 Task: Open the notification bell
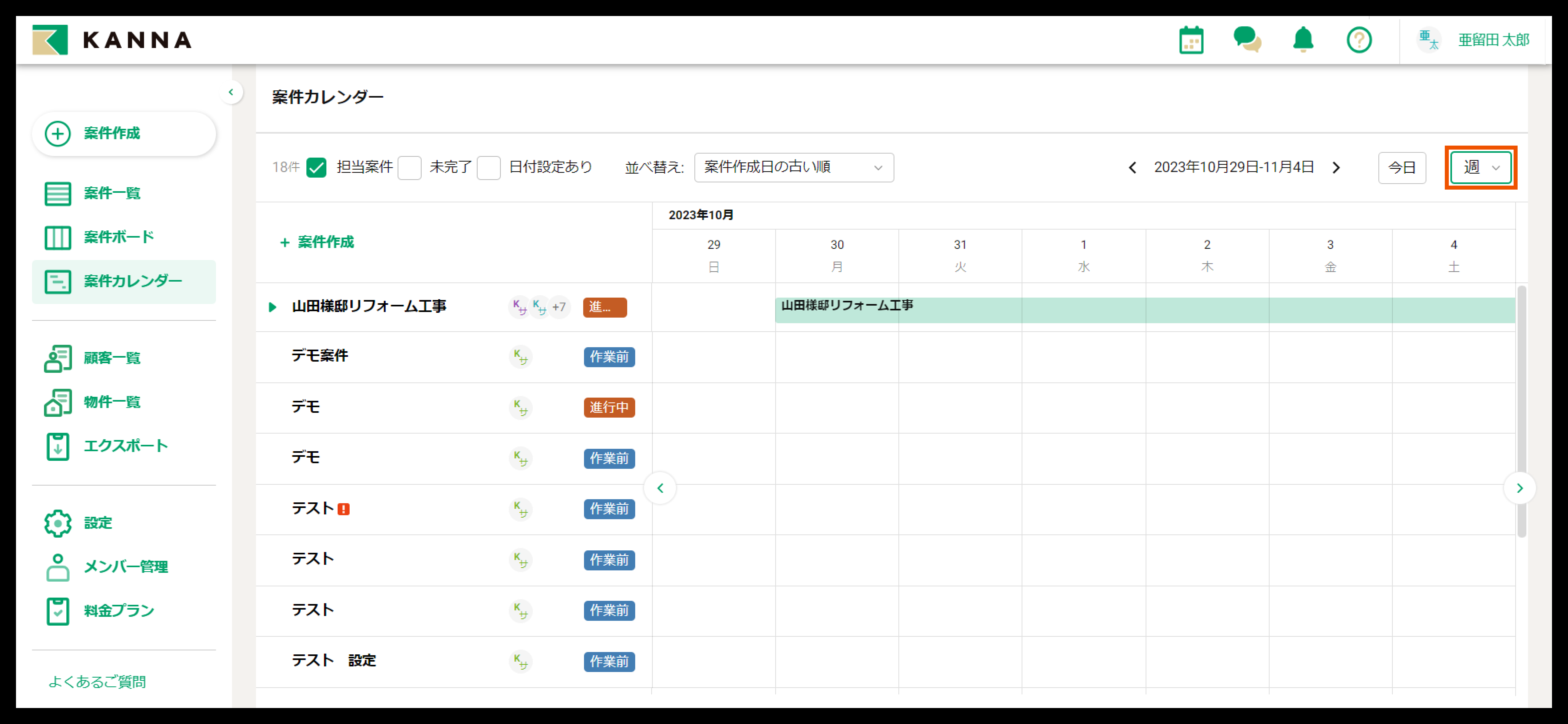coord(1303,40)
